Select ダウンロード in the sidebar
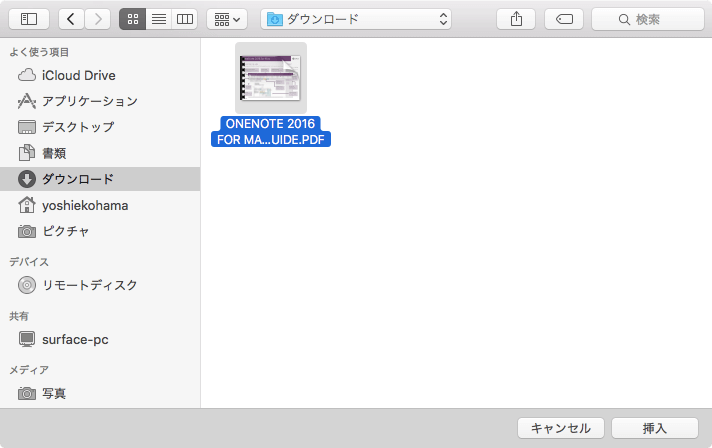Screen dimensions: 712x448 pos(100,179)
